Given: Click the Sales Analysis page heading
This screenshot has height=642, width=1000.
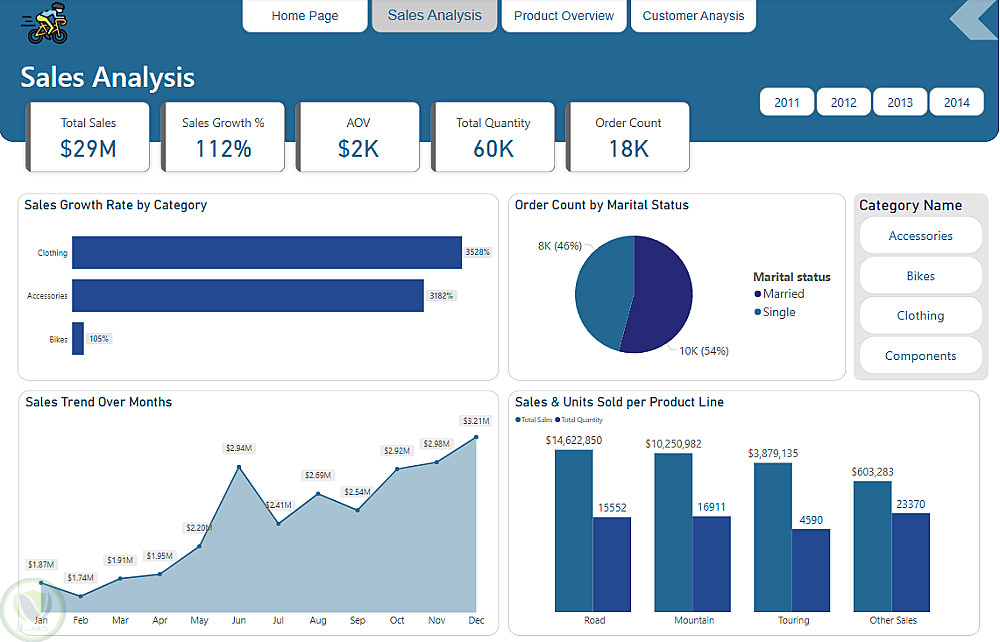Looking at the screenshot, I should (x=107, y=77).
